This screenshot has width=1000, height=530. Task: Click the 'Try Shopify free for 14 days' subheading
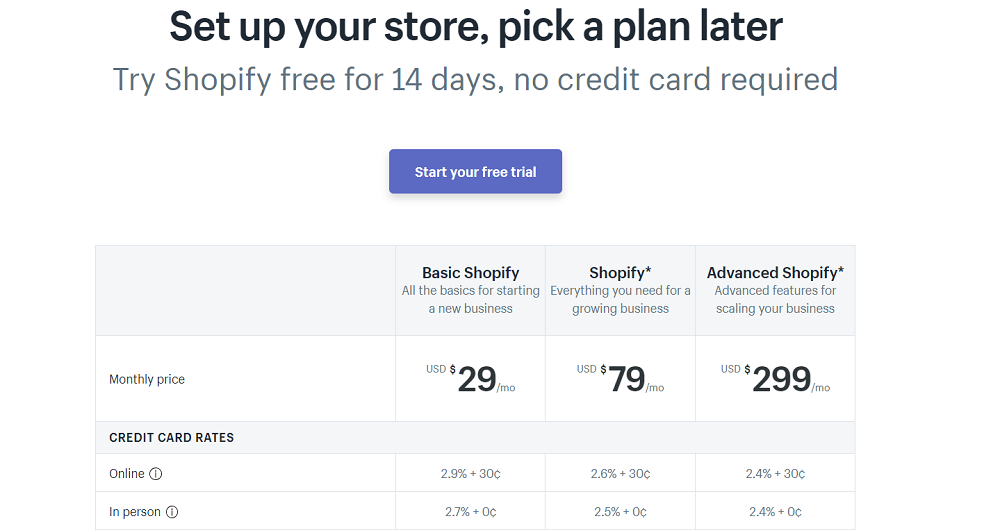pos(475,79)
